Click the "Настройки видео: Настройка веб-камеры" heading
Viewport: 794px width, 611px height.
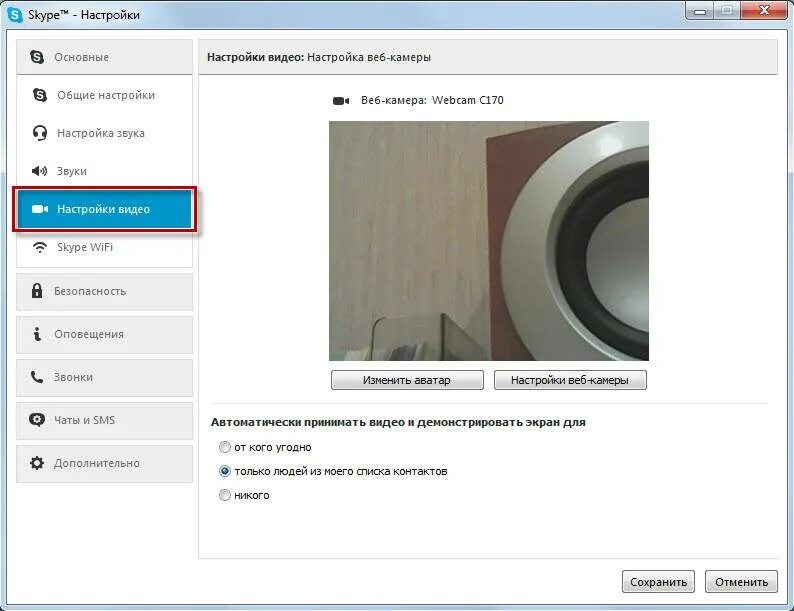point(319,57)
